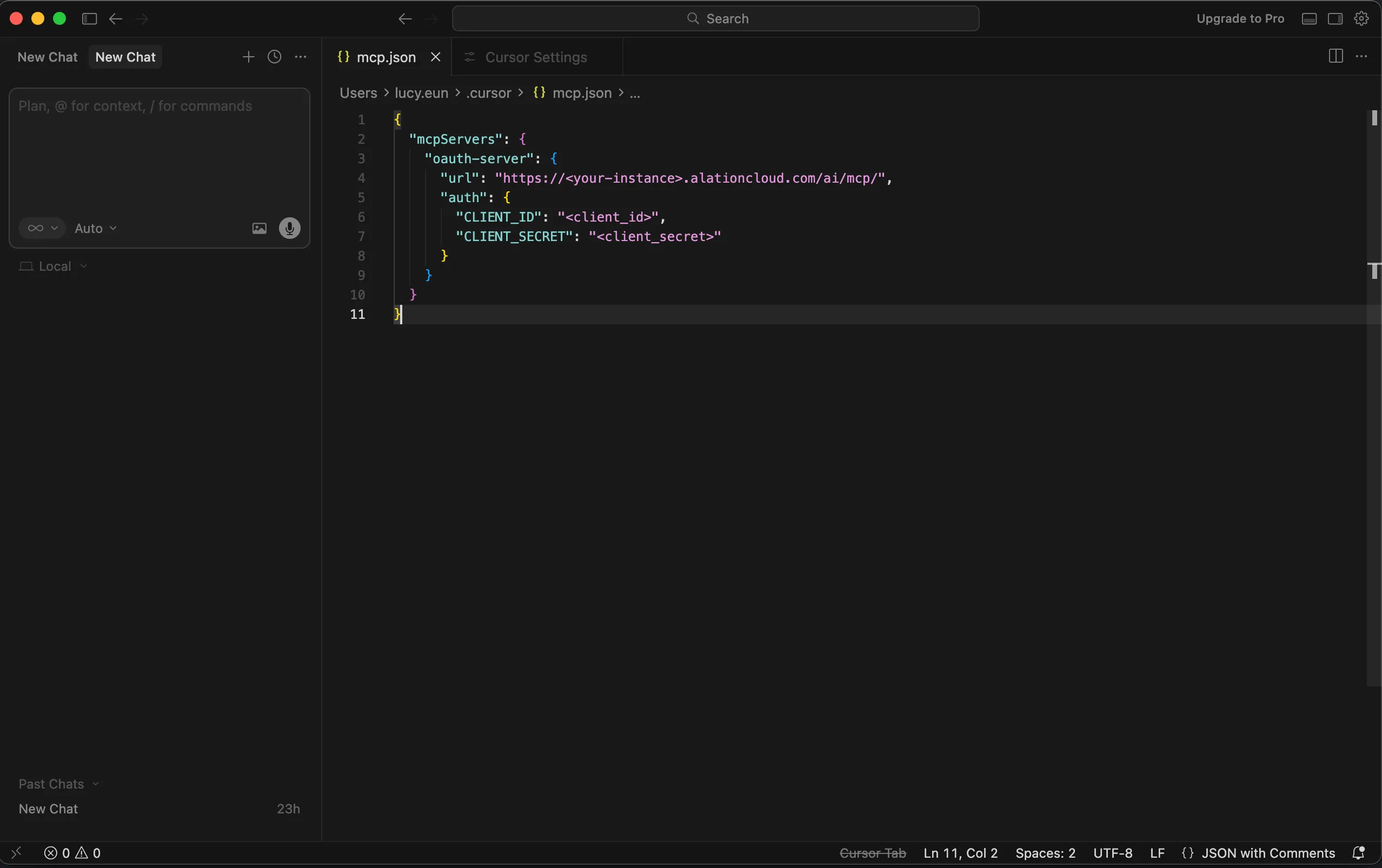The image size is (1382, 868).
Task: Open a new chat with the plus icon
Action: pyautogui.click(x=249, y=57)
